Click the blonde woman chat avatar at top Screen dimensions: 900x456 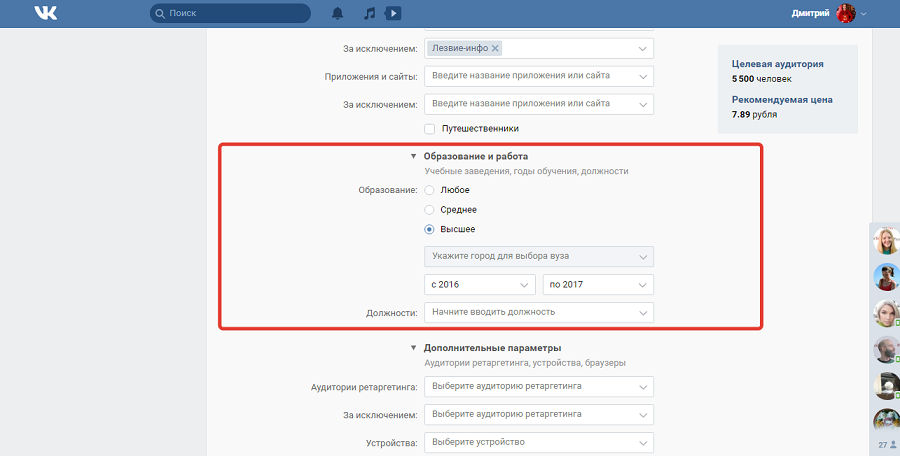(x=886, y=241)
